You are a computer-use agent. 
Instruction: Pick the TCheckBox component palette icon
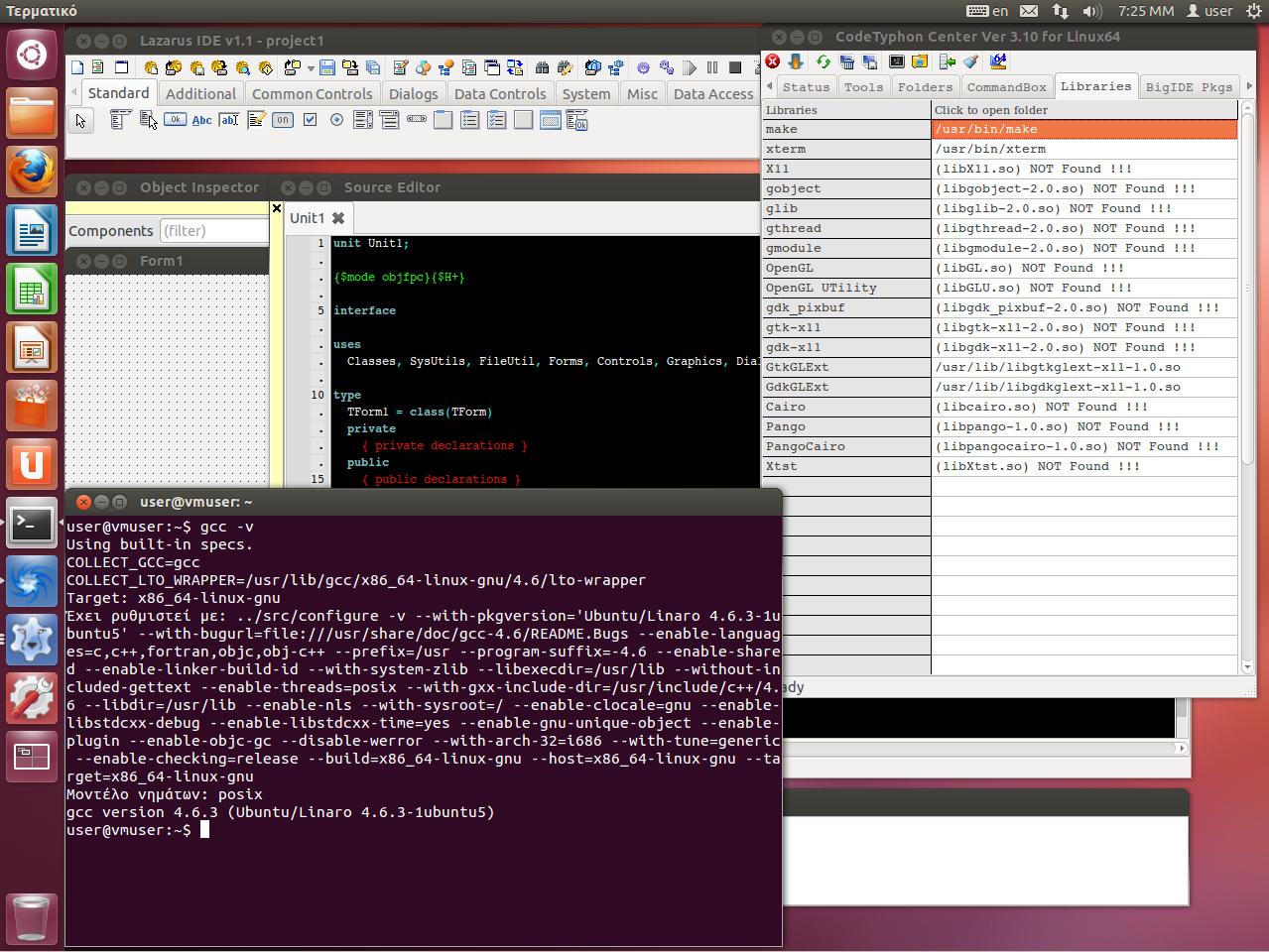[310, 120]
